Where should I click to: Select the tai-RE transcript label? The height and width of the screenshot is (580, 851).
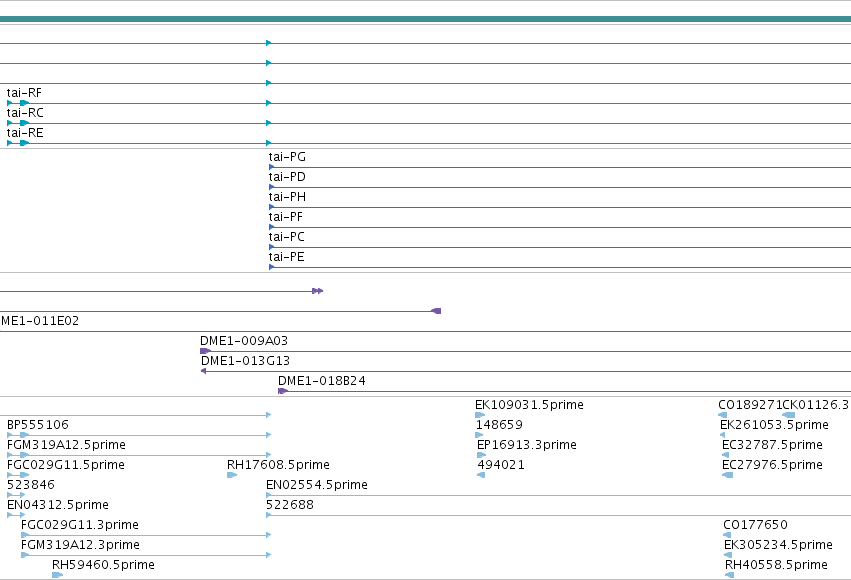24,133
